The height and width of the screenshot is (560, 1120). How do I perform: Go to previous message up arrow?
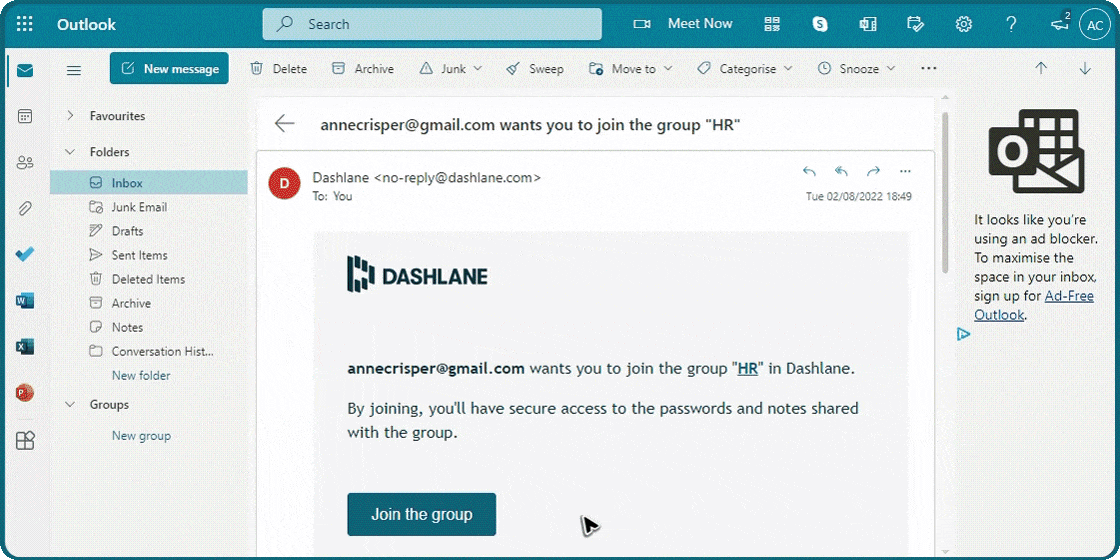tap(1041, 69)
